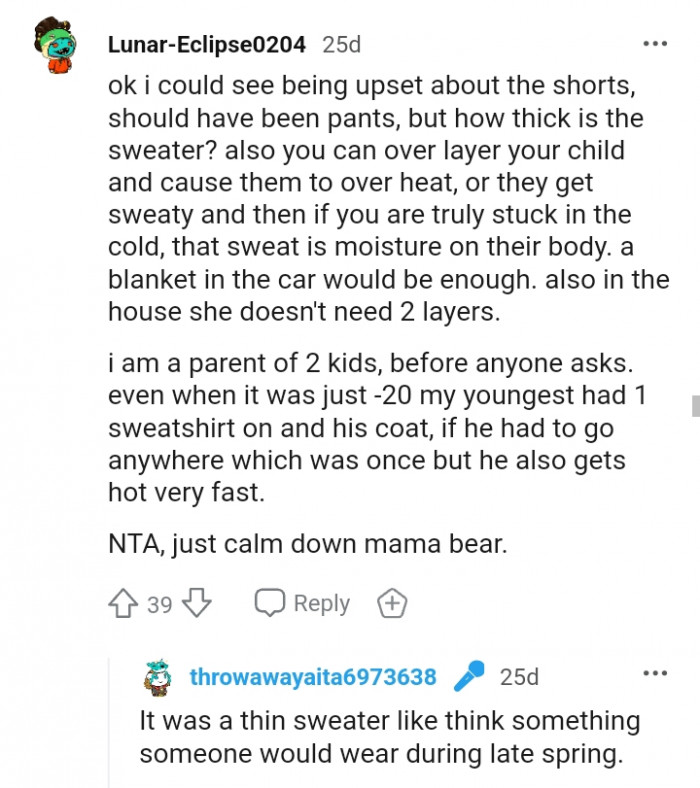This screenshot has height=788, width=700.
Task: Click the 25d timestamp on throwawayaita6973638's reply
Action: coord(519,677)
